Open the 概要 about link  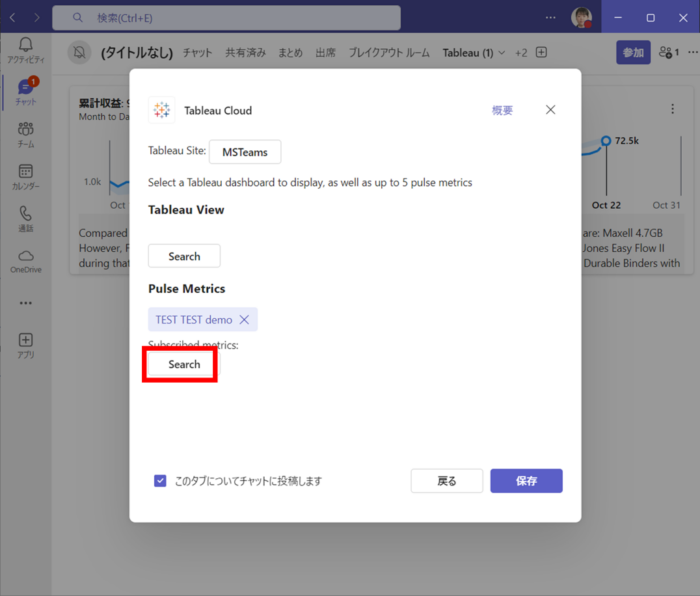click(x=502, y=110)
